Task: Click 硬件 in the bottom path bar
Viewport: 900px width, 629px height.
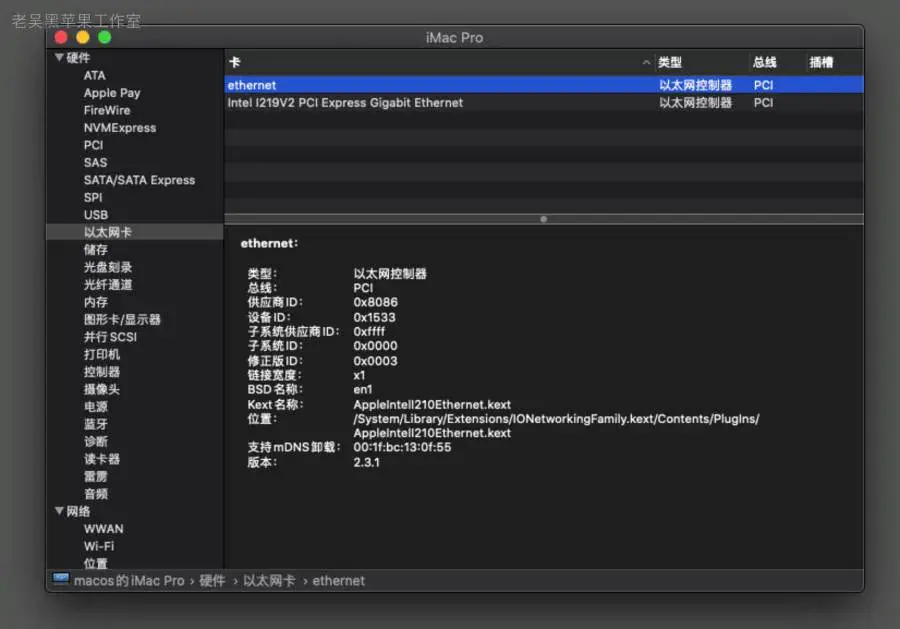Action: [212, 581]
